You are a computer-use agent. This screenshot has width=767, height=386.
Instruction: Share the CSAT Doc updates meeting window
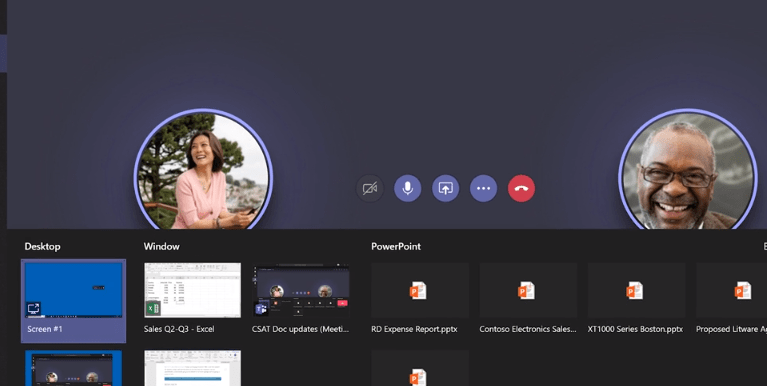pyautogui.click(x=301, y=290)
